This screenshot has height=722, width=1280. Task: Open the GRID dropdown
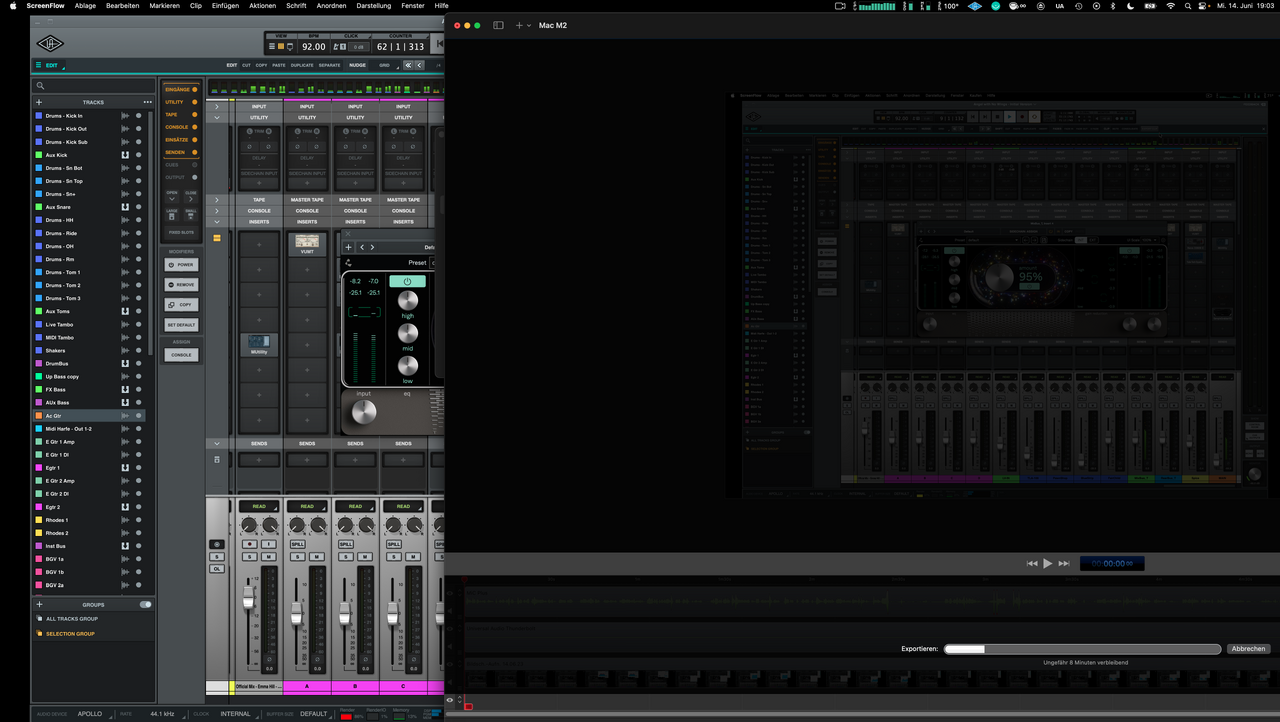(385, 65)
